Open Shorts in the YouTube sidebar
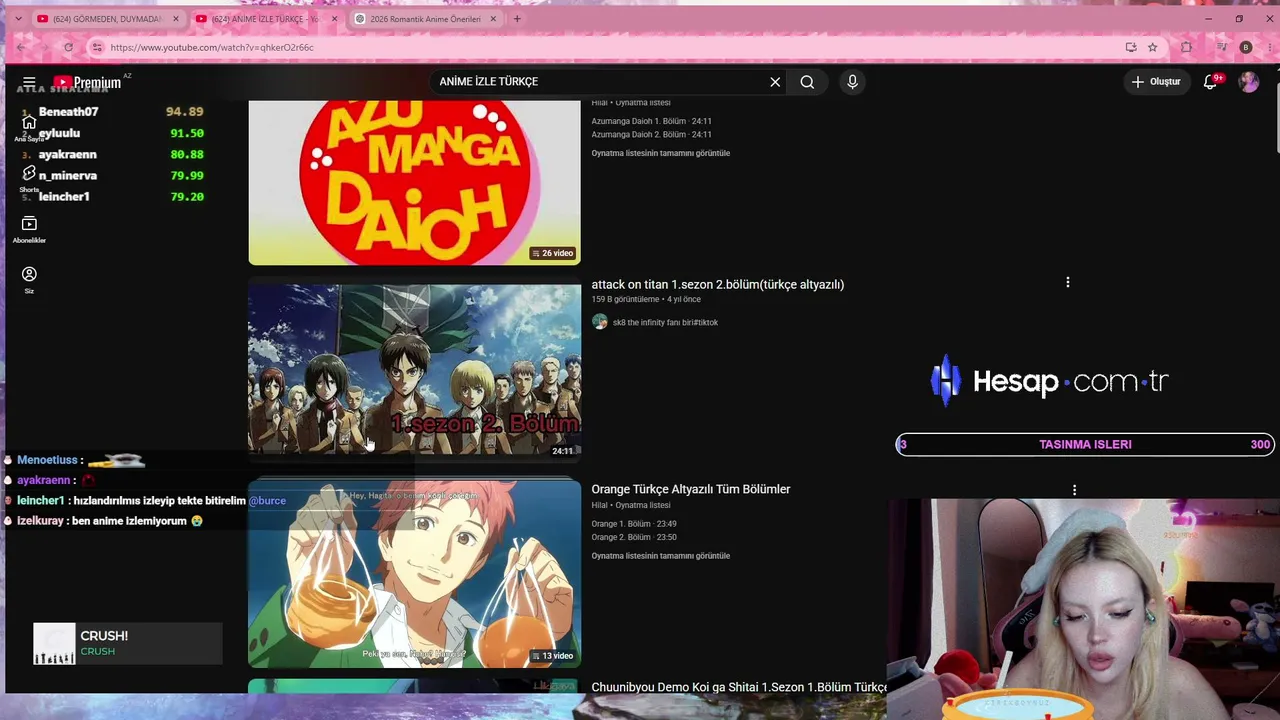1280x720 pixels. pyautogui.click(x=29, y=179)
